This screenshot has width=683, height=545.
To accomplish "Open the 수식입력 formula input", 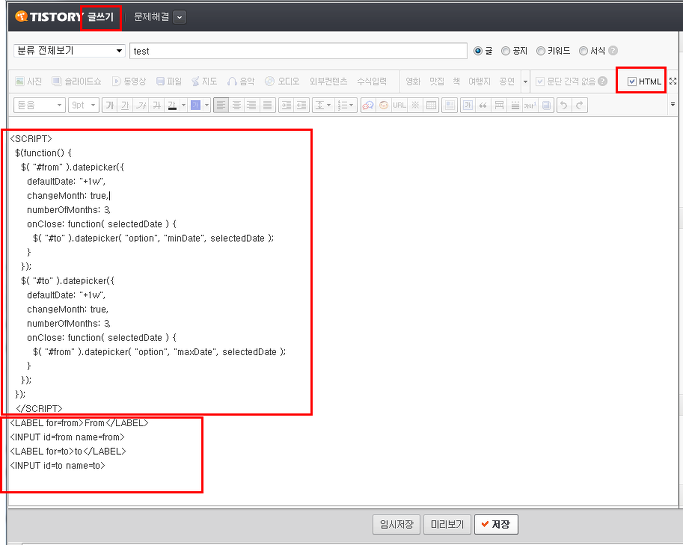I will tap(372, 81).
